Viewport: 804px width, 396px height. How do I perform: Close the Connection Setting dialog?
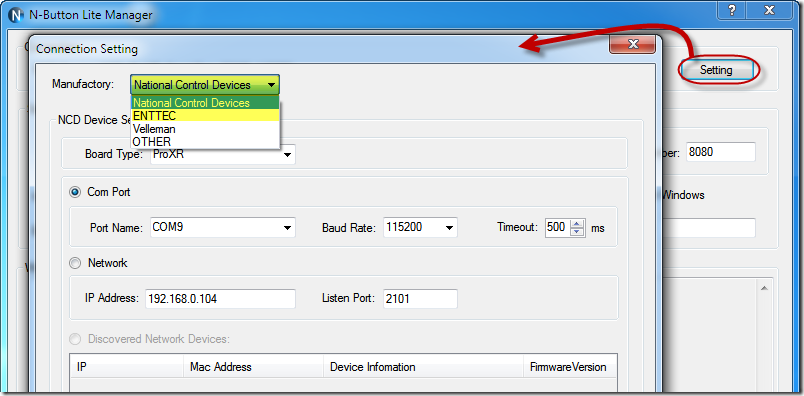click(633, 44)
